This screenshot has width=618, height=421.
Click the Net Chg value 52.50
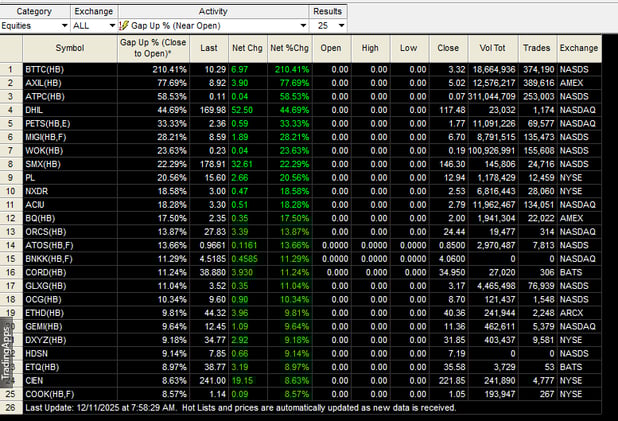pyautogui.click(x=242, y=110)
